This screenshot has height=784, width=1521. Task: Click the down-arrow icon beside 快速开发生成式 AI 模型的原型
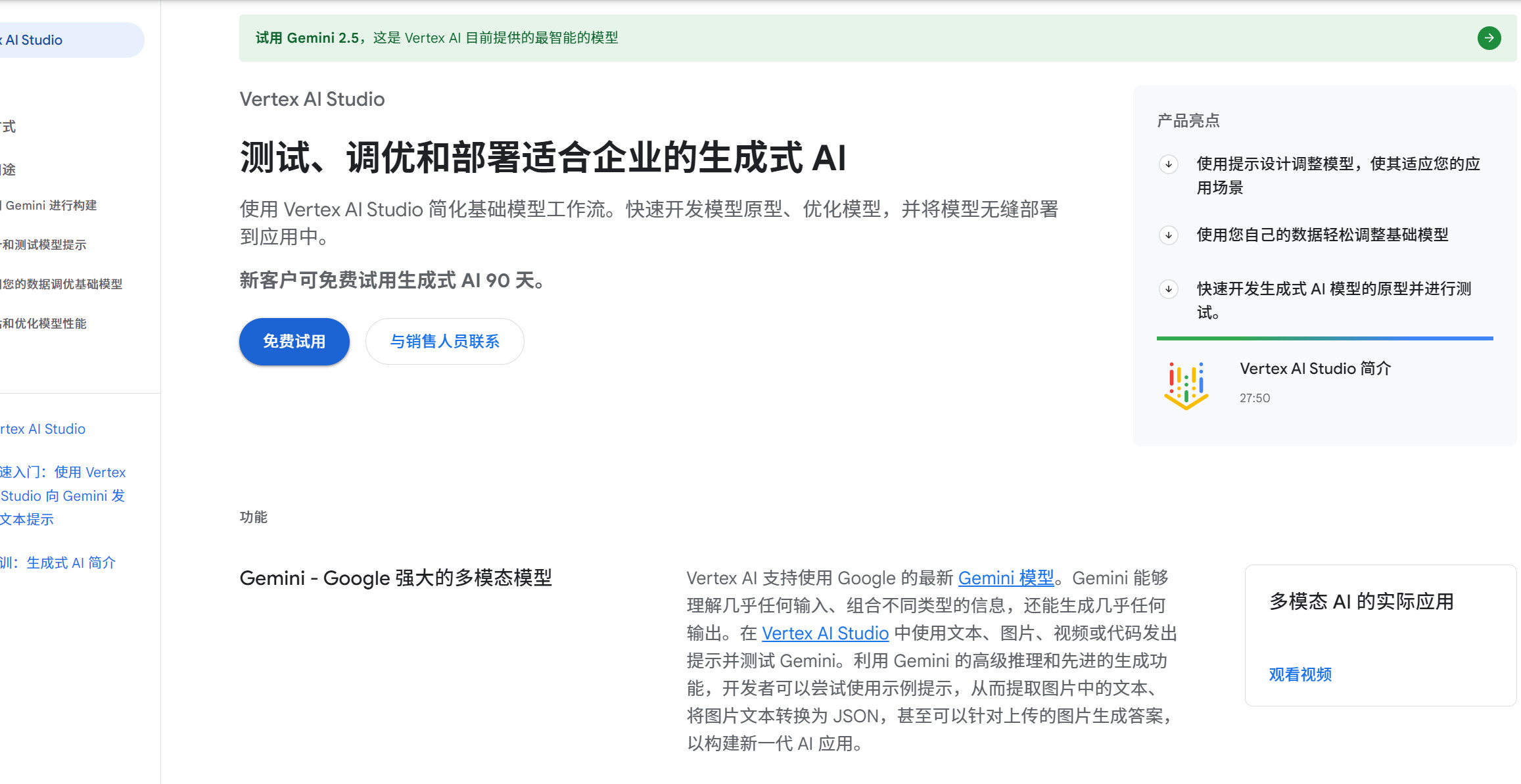1168,289
